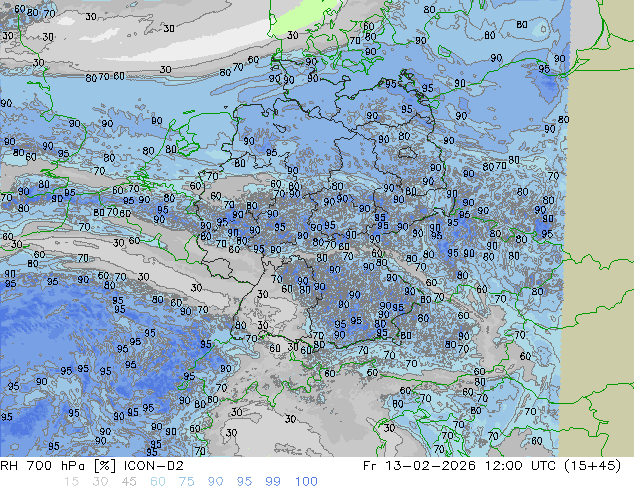
Task: Select the light-blue 60 entry in the legend row
Action: 158,481
